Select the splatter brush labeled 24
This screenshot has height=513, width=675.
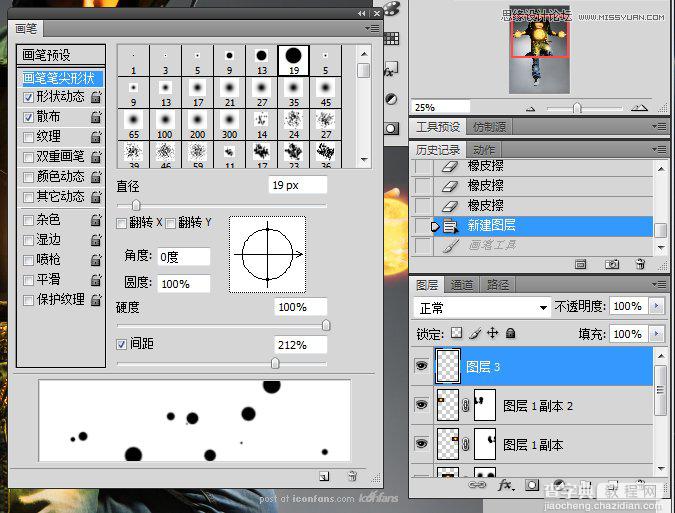pos(294,125)
